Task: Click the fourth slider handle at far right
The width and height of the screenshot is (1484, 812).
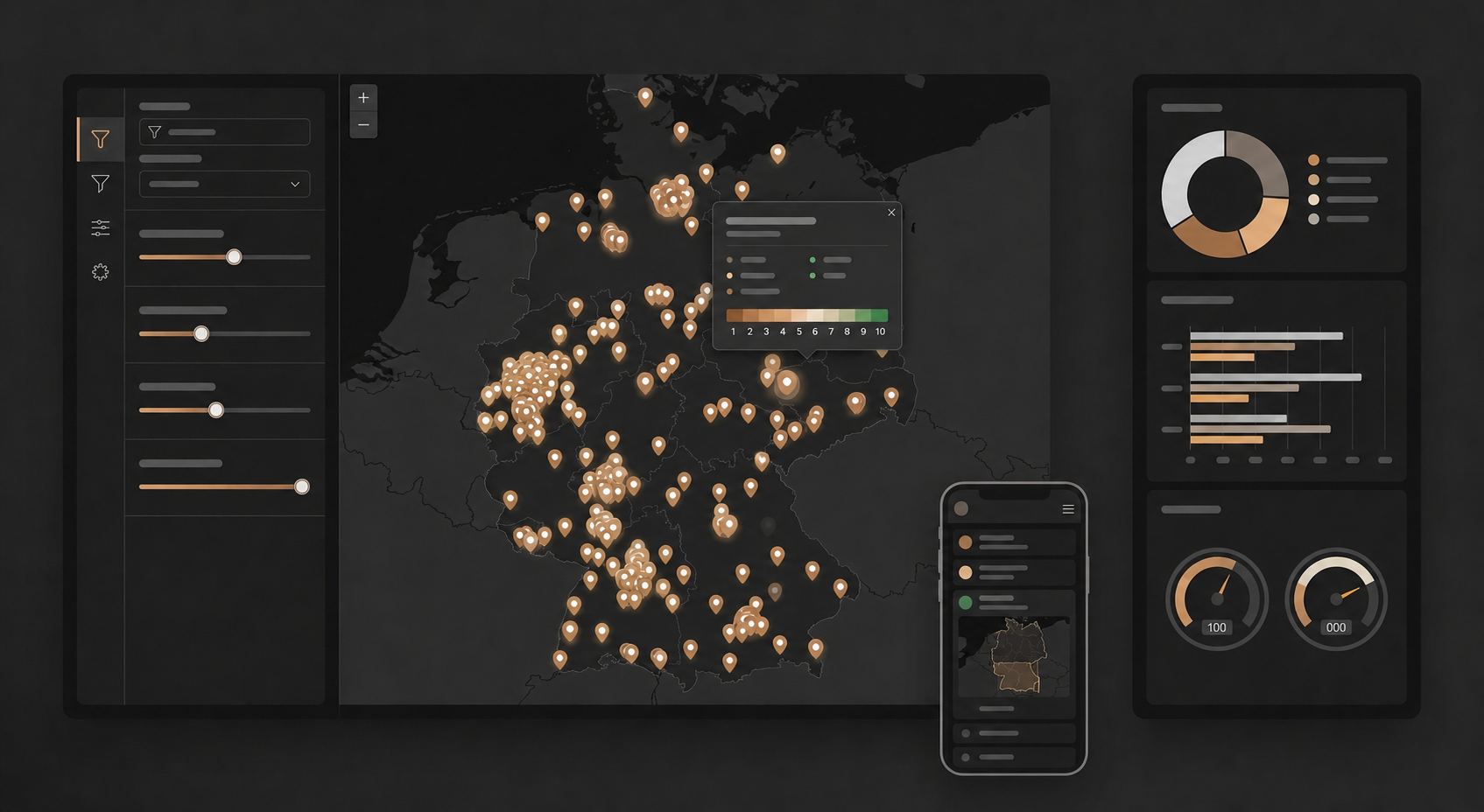Action: [x=302, y=486]
